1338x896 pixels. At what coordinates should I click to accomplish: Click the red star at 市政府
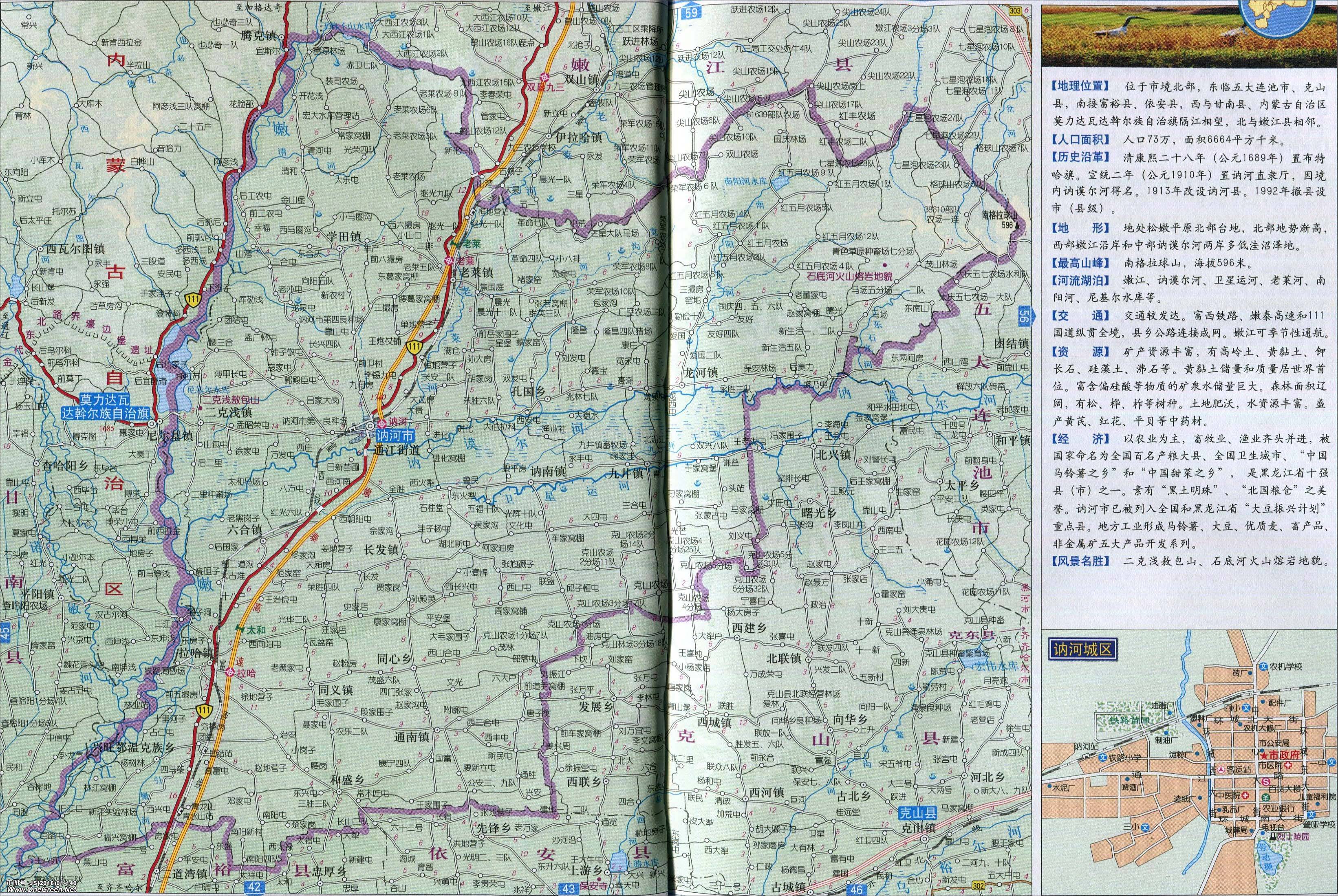click(1264, 756)
